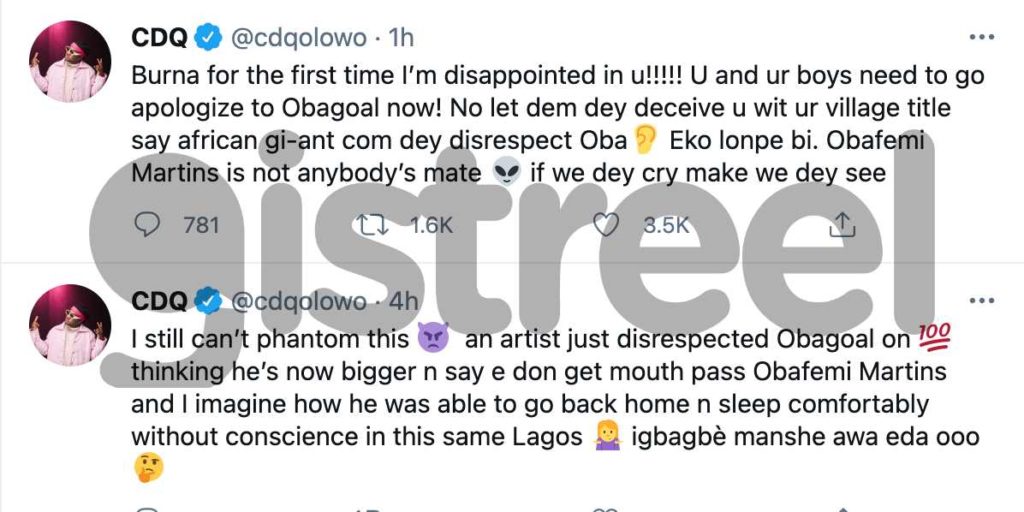Screen dimensions: 1024x512
Task: View the 781 replies count
Action: pos(201,225)
